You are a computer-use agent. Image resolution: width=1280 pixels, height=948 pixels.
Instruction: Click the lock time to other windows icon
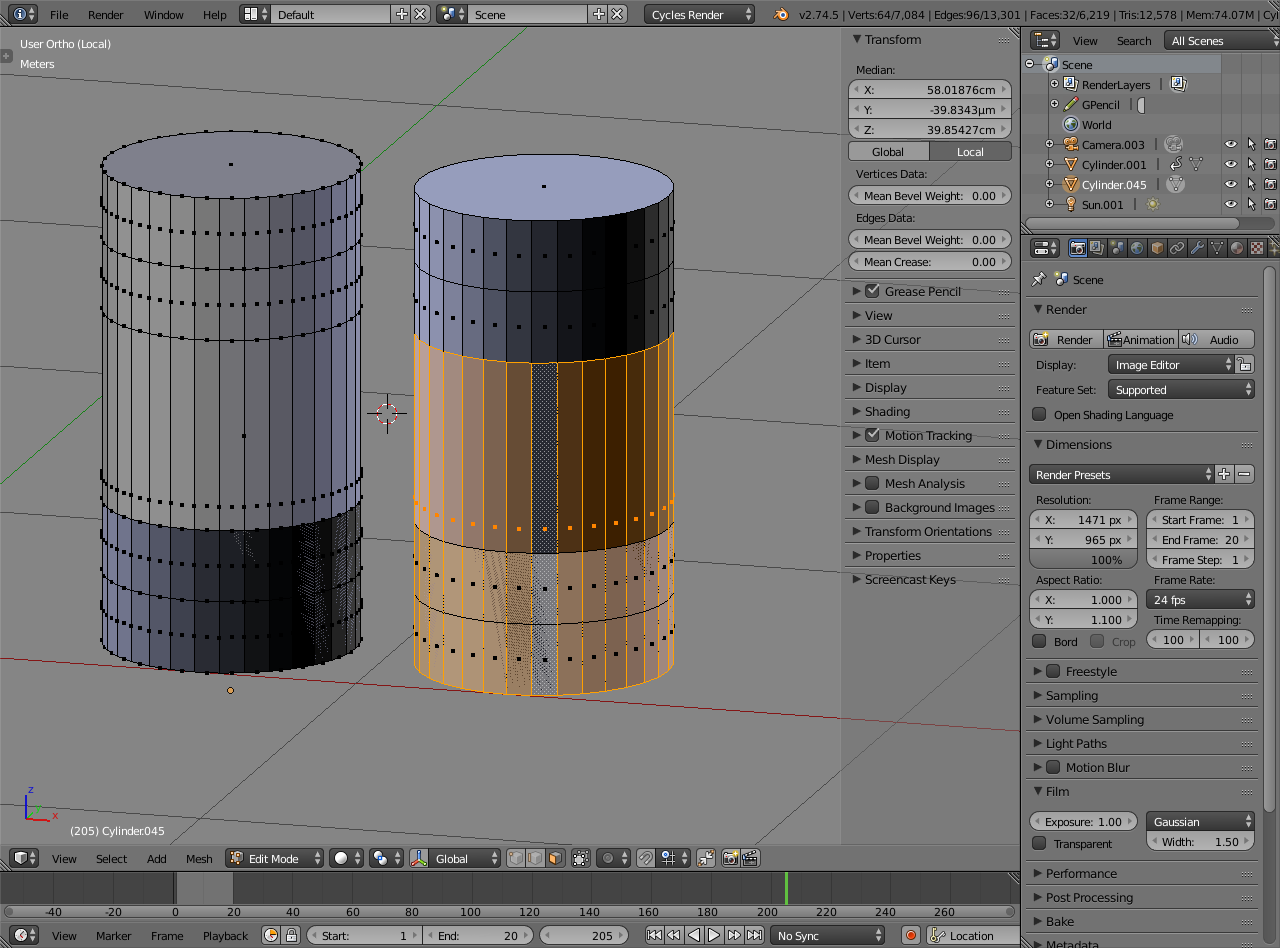291,936
